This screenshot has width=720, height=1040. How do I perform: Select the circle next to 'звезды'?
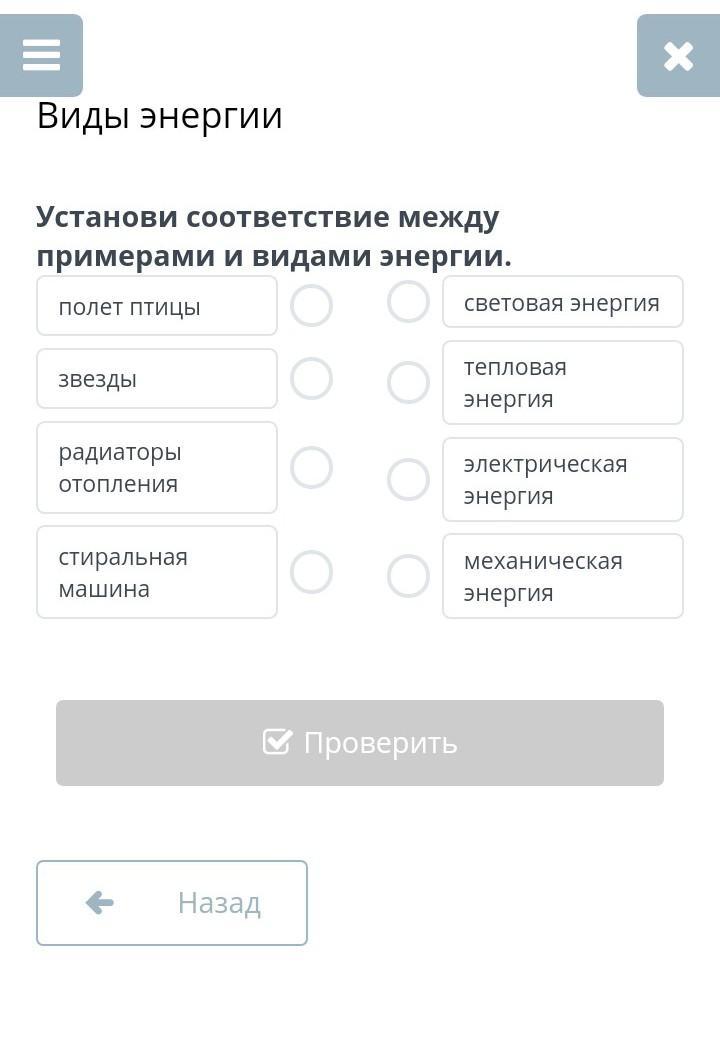tap(311, 379)
